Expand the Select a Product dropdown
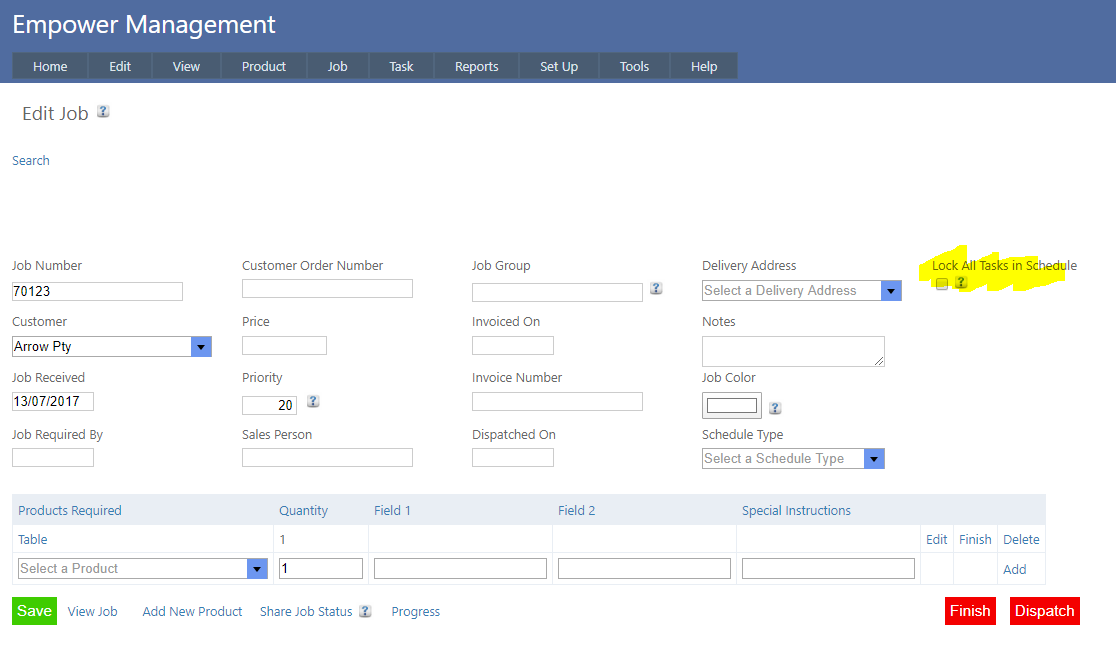This screenshot has height=661, width=1116. point(257,569)
